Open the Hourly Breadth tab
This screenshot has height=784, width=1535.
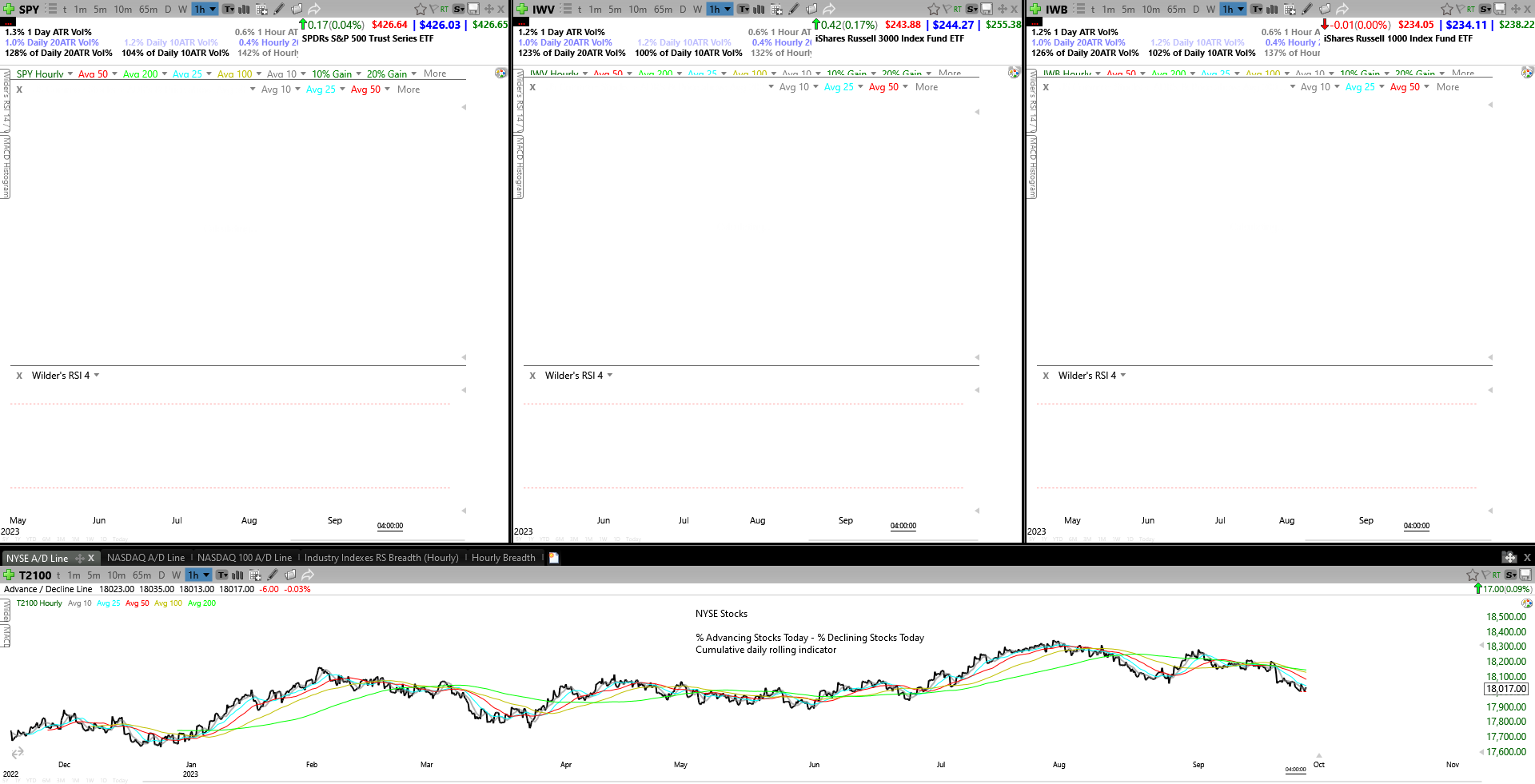click(x=503, y=558)
